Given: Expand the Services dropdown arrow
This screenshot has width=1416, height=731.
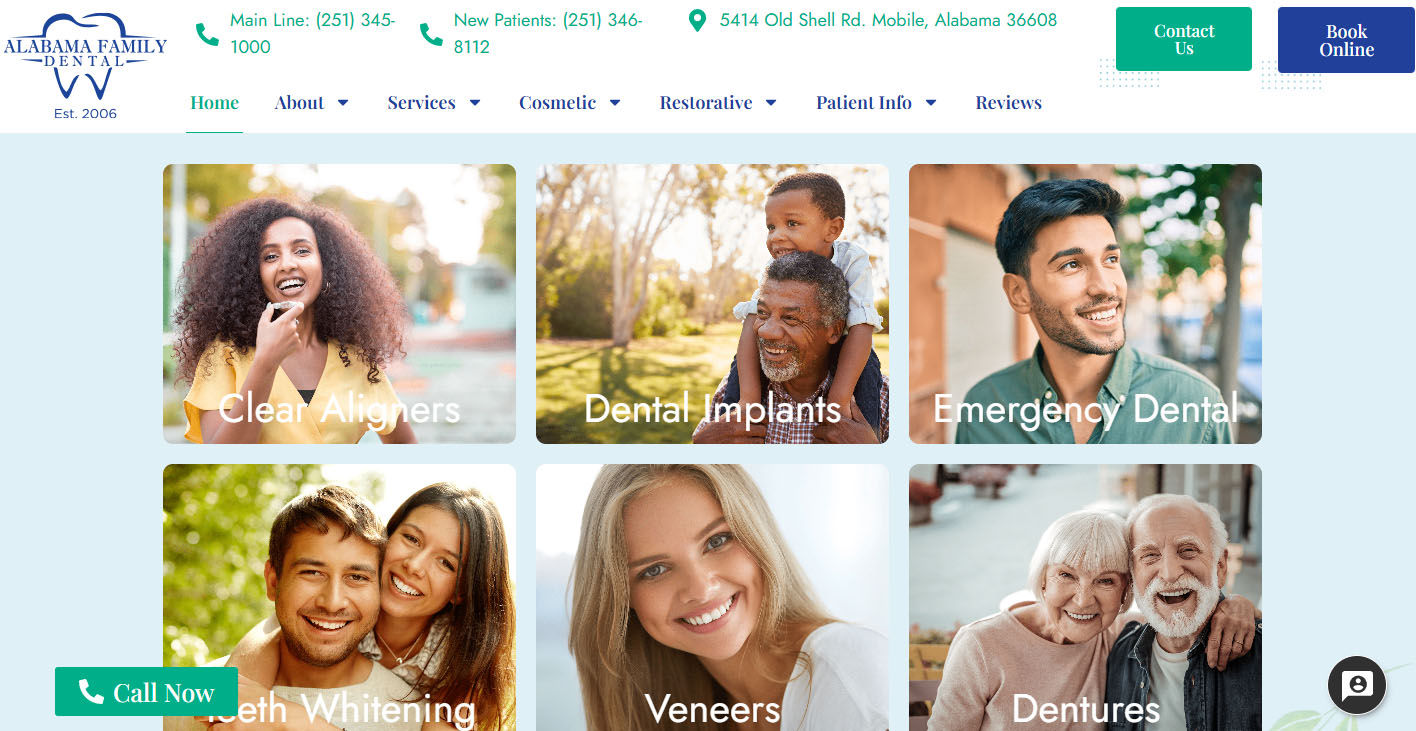Looking at the screenshot, I should tap(475, 103).
